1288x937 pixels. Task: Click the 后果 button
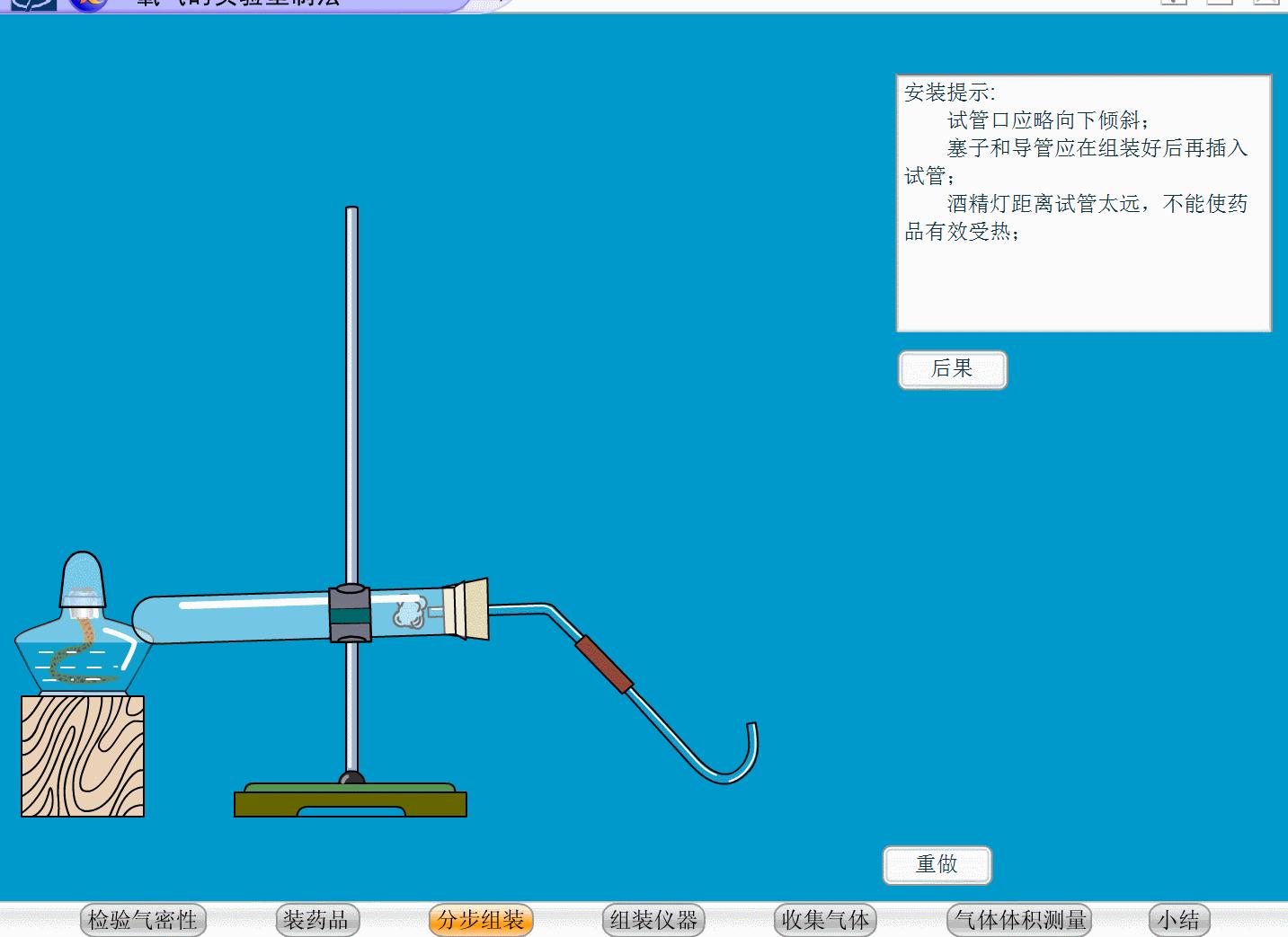click(953, 369)
